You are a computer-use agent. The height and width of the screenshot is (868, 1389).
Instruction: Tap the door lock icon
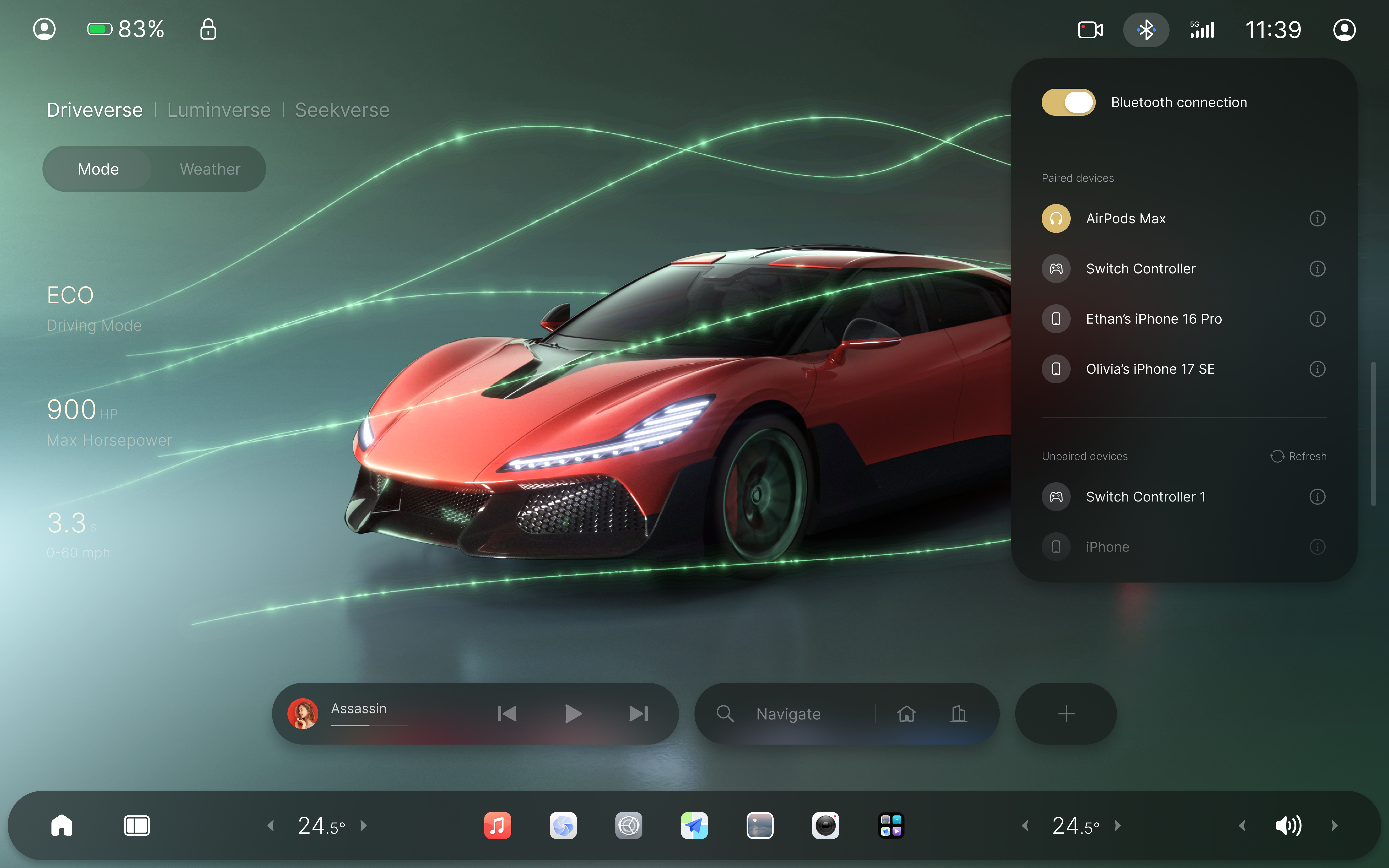[208, 29]
